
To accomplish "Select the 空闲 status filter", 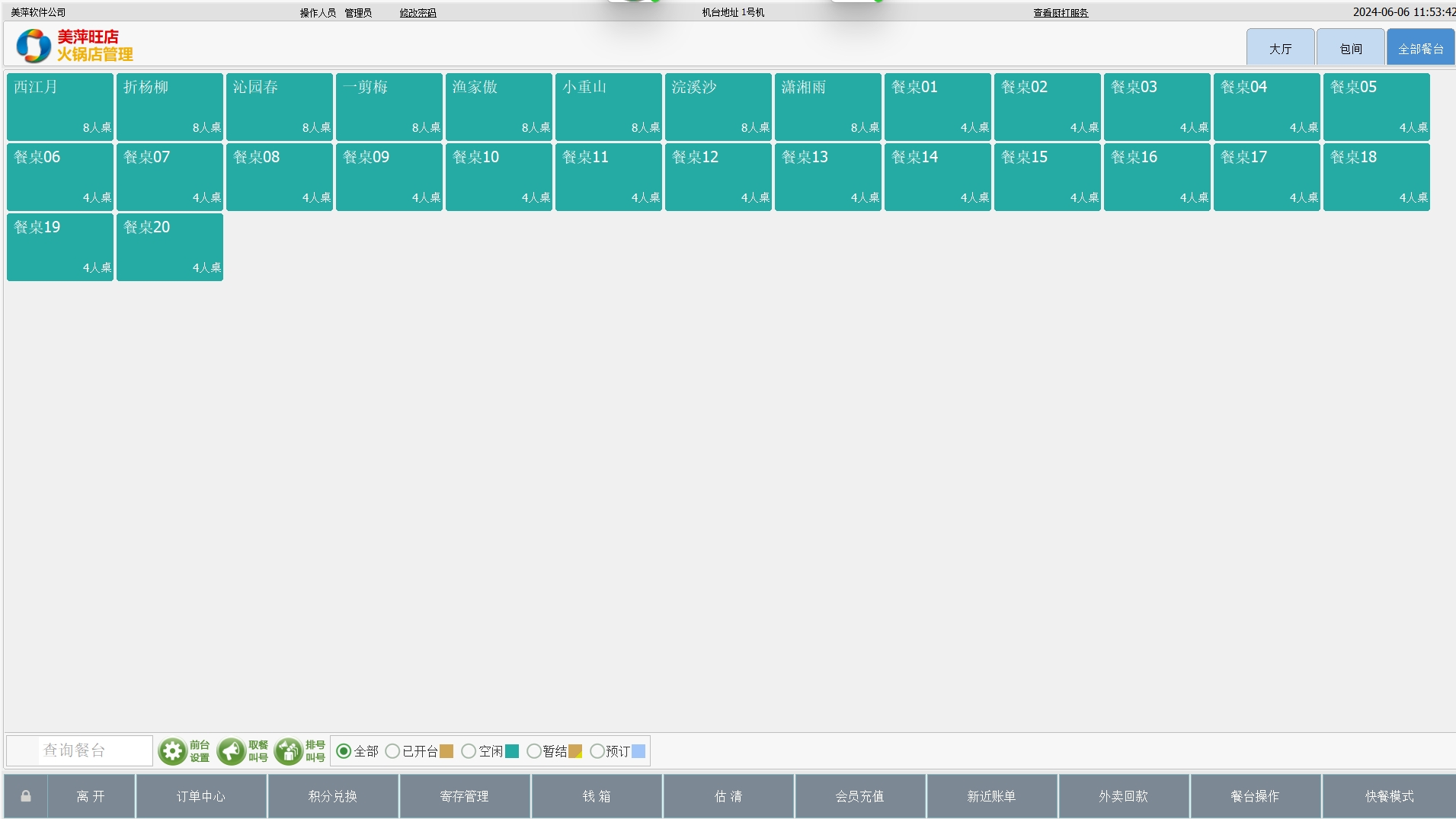I will [x=469, y=751].
